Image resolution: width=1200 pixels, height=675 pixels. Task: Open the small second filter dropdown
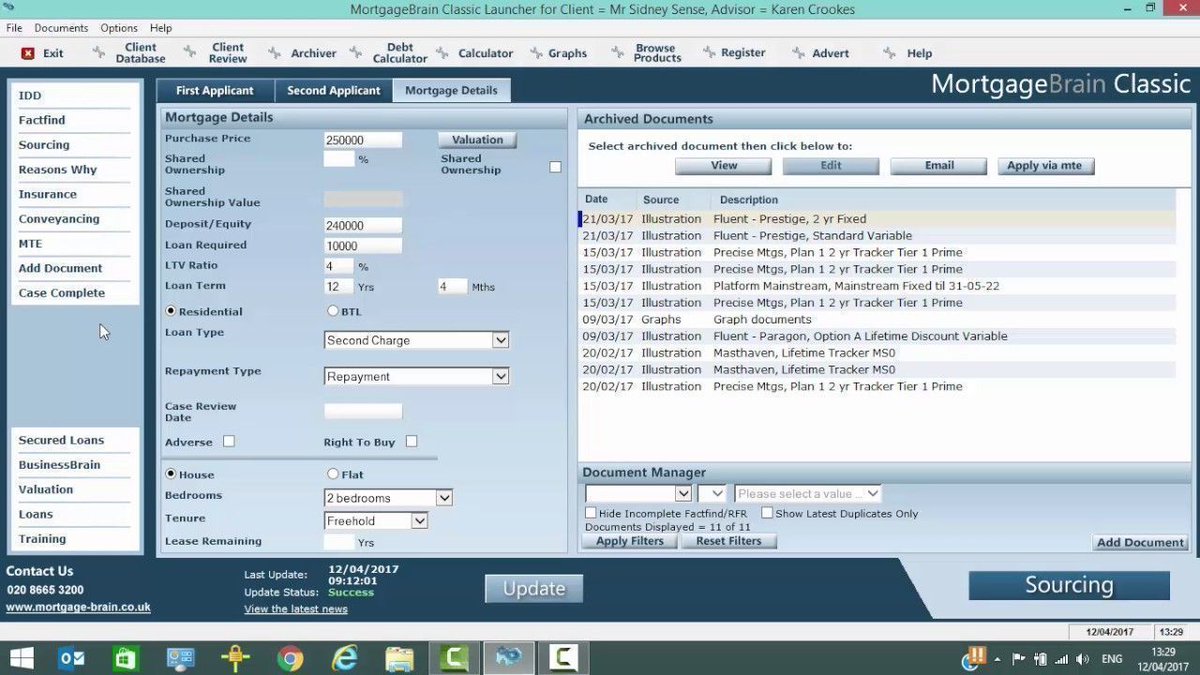(x=712, y=493)
